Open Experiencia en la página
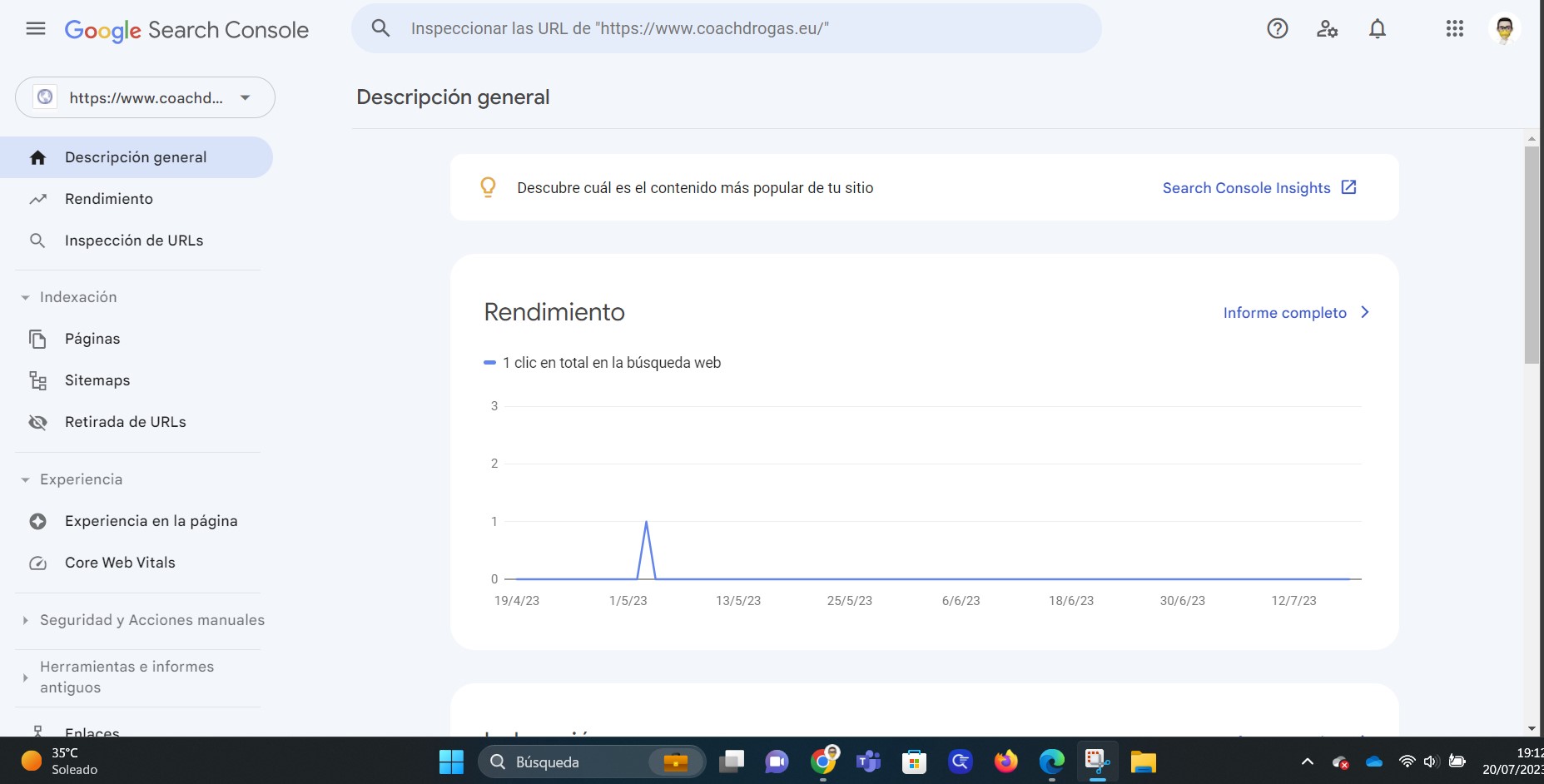Viewport: 1544px width, 784px height. tap(151, 521)
